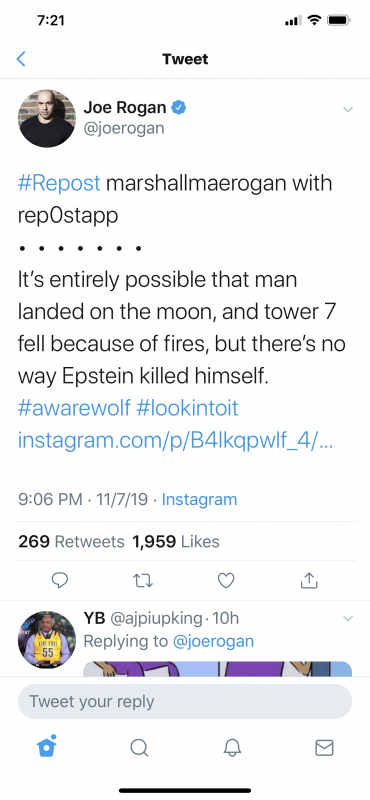Like the tweet with heart icon
370x800 pixels.
226,580
